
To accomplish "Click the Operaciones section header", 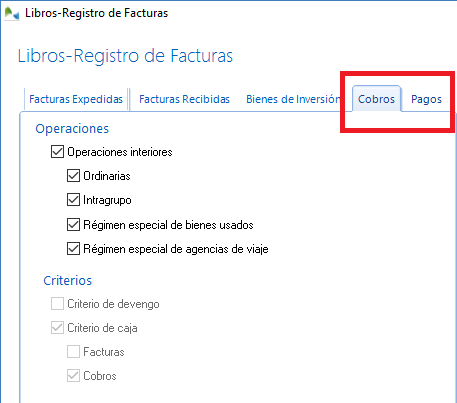I will click(x=72, y=129).
